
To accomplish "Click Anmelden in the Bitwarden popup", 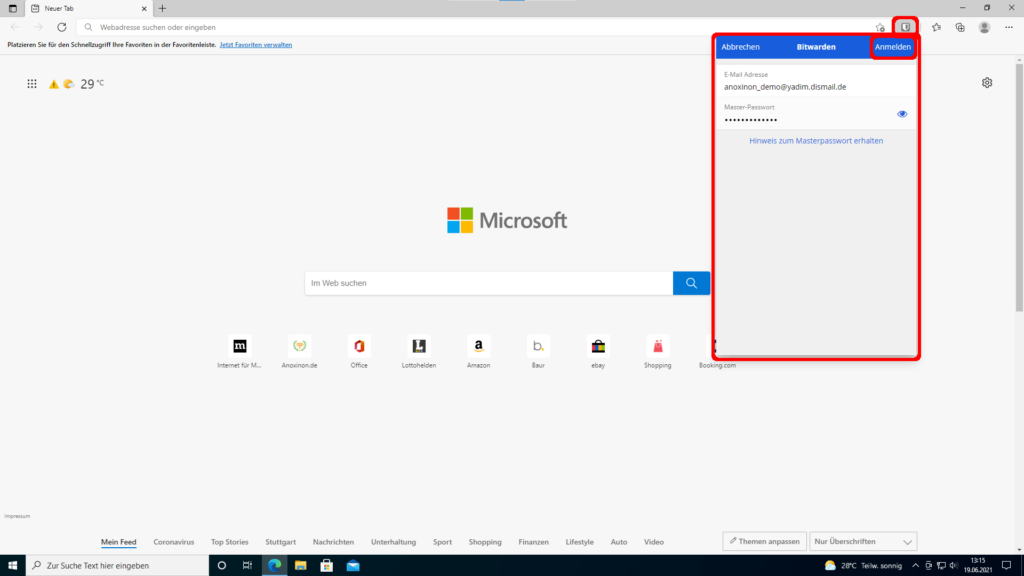I will tap(893, 47).
